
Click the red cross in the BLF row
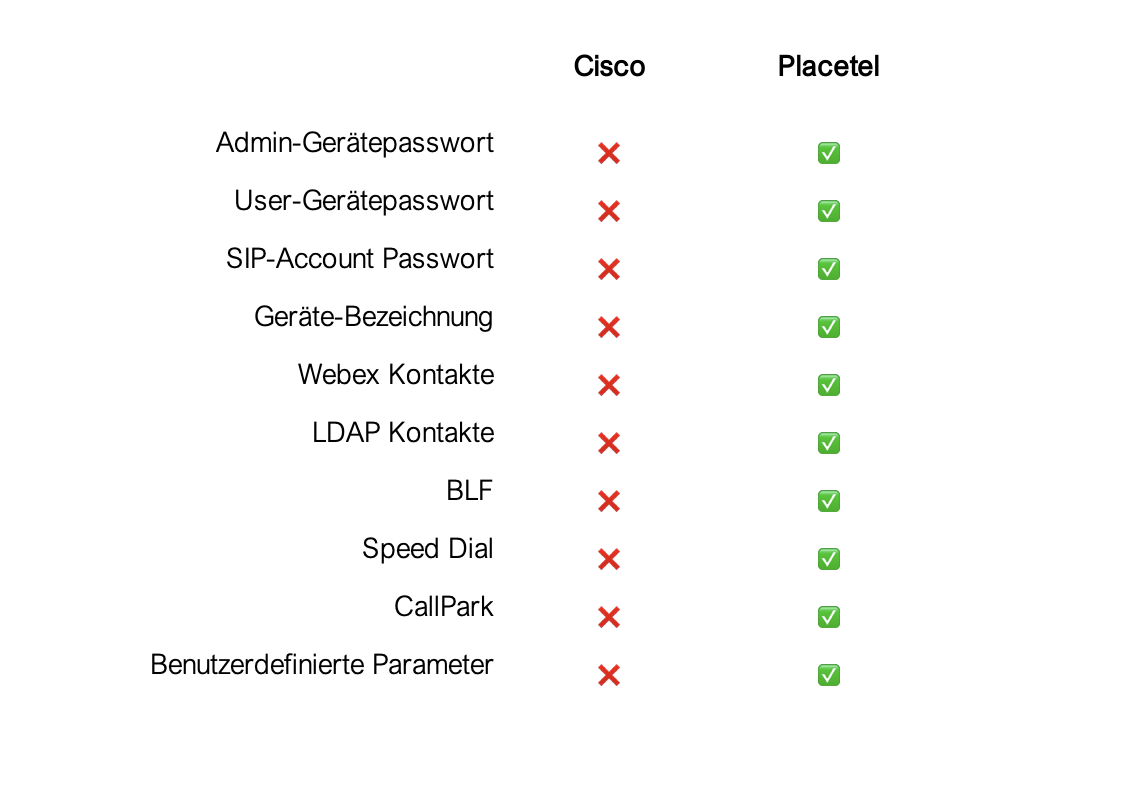[x=608, y=501]
